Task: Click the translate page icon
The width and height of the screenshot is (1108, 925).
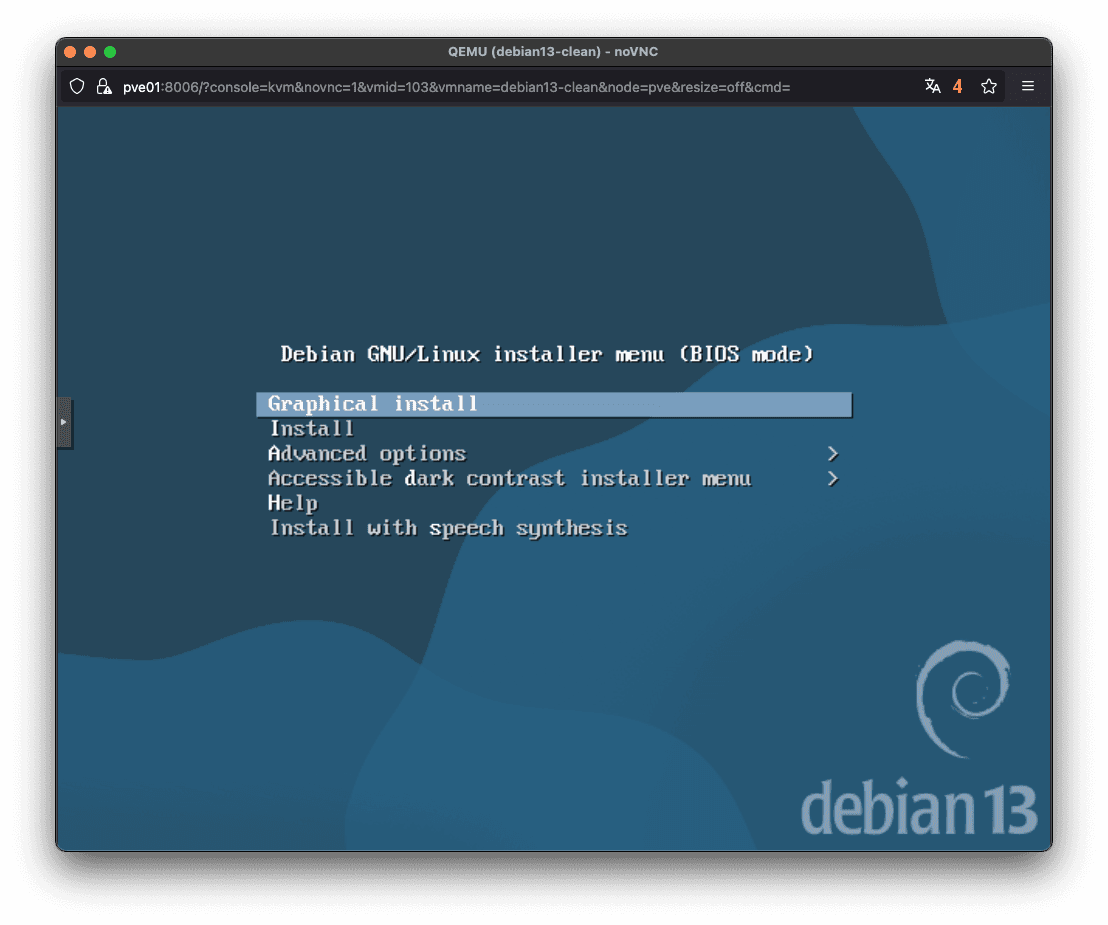Action: click(x=932, y=86)
